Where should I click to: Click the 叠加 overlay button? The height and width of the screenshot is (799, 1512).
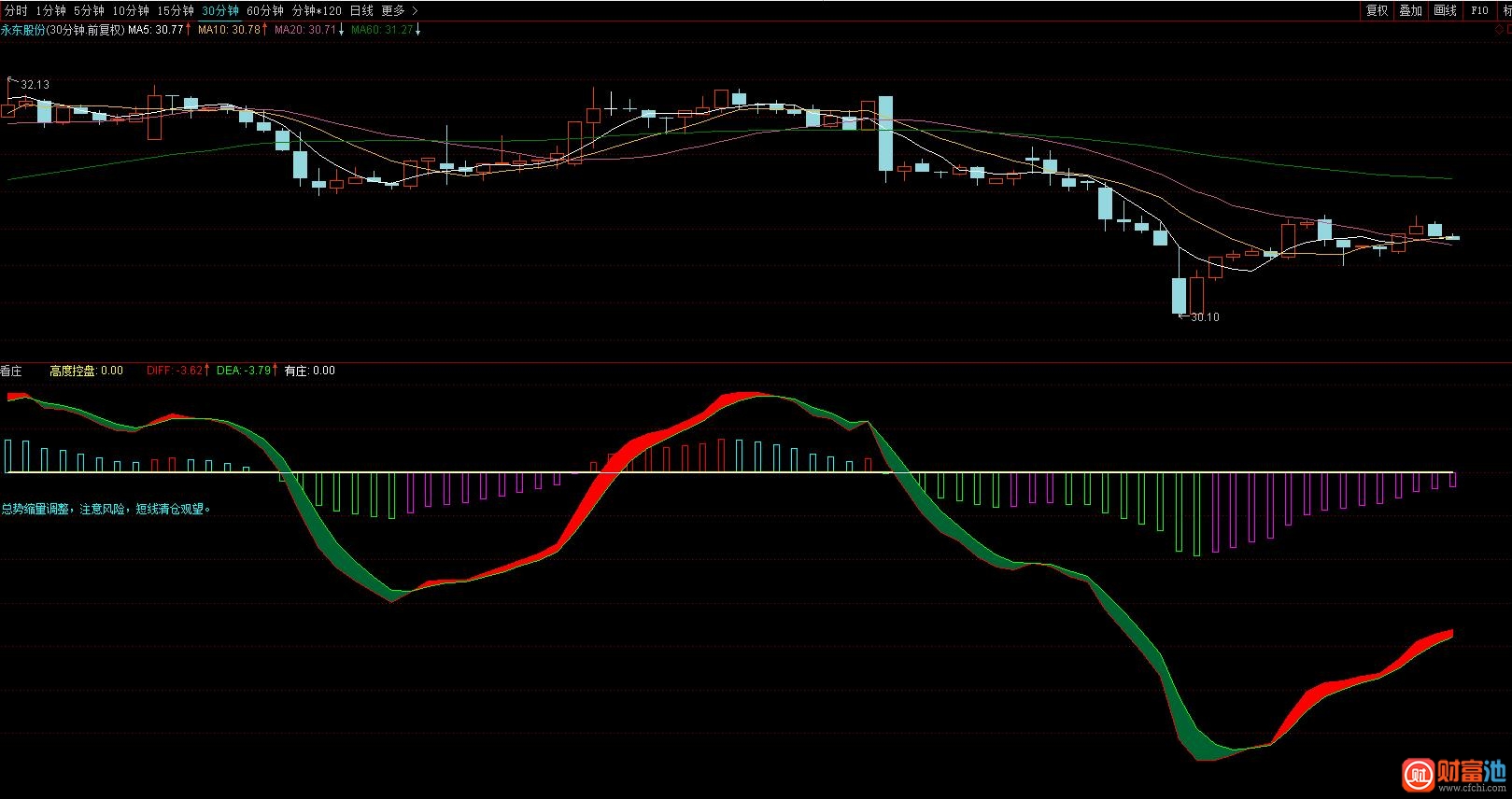(x=1410, y=10)
